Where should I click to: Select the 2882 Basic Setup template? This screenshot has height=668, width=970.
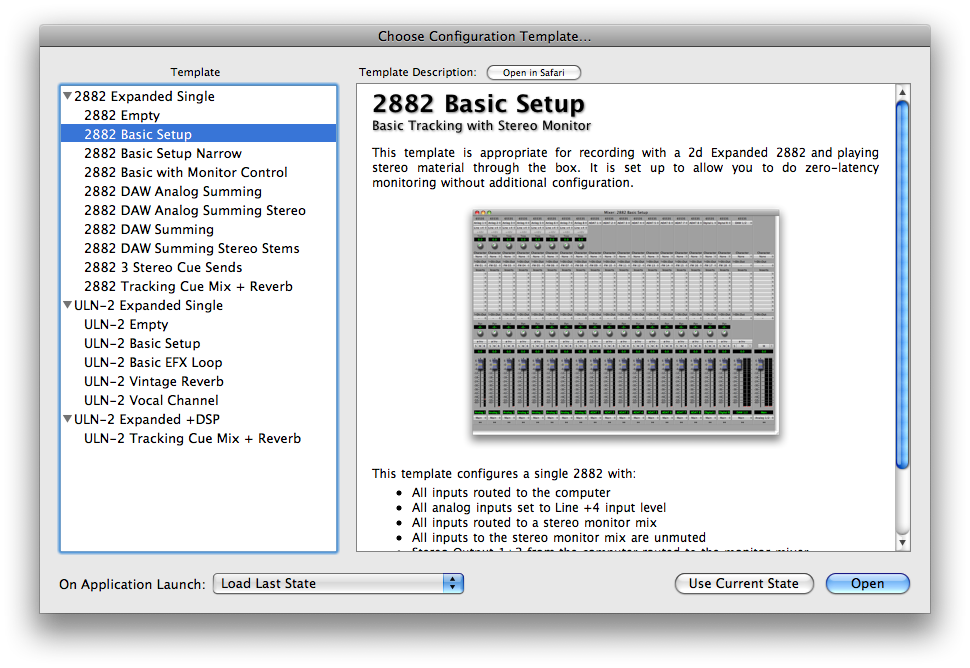[x=199, y=134]
